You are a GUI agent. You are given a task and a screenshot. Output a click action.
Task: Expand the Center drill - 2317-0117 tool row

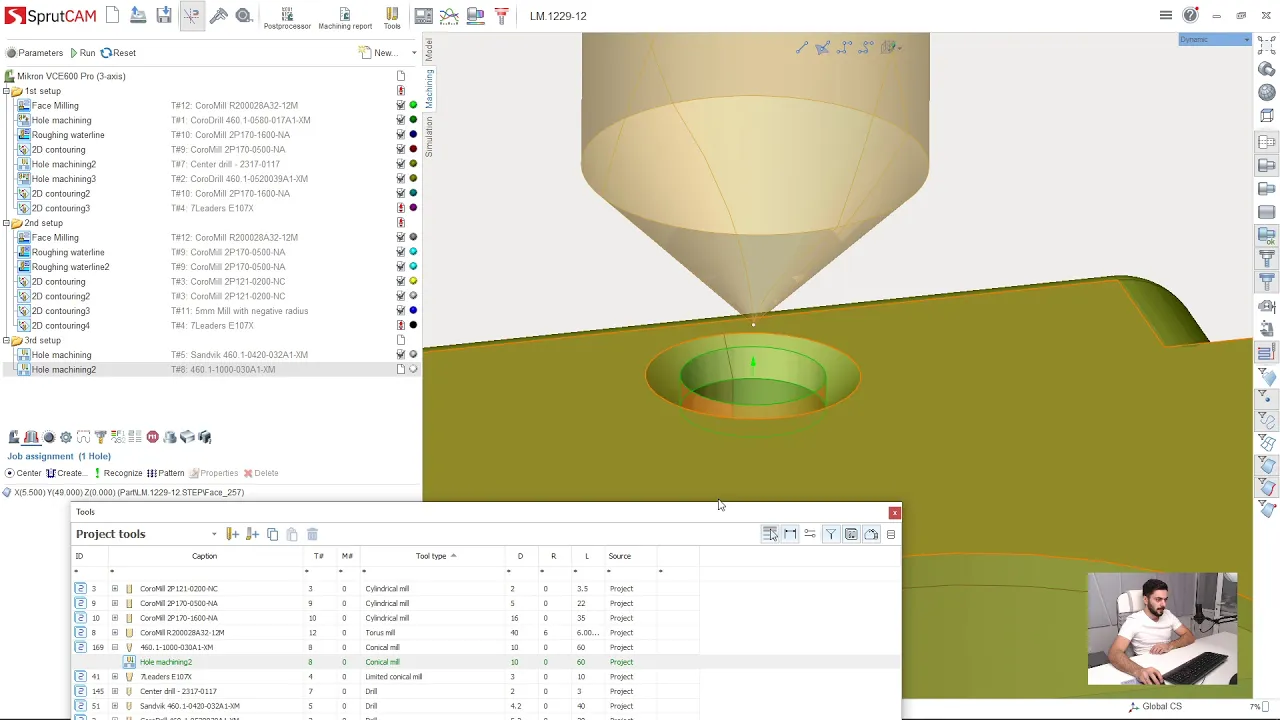(x=115, y=691)
